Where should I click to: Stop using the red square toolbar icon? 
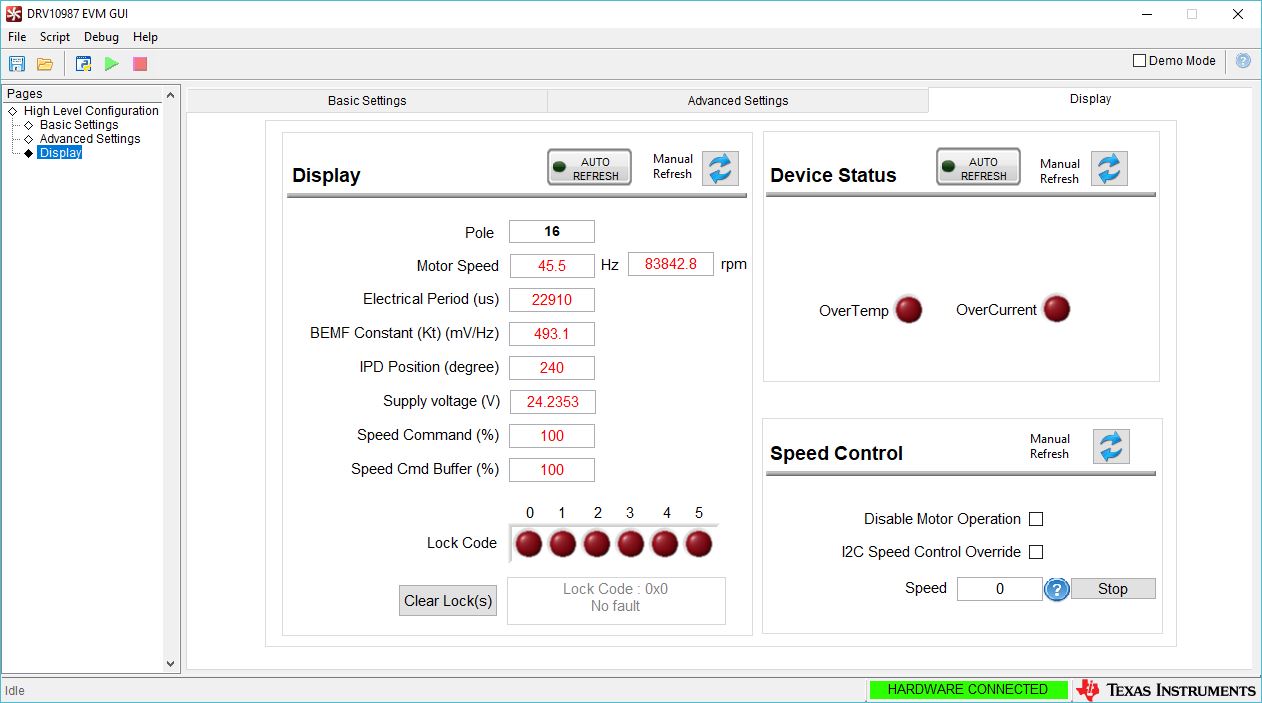(x=140, y=64)
